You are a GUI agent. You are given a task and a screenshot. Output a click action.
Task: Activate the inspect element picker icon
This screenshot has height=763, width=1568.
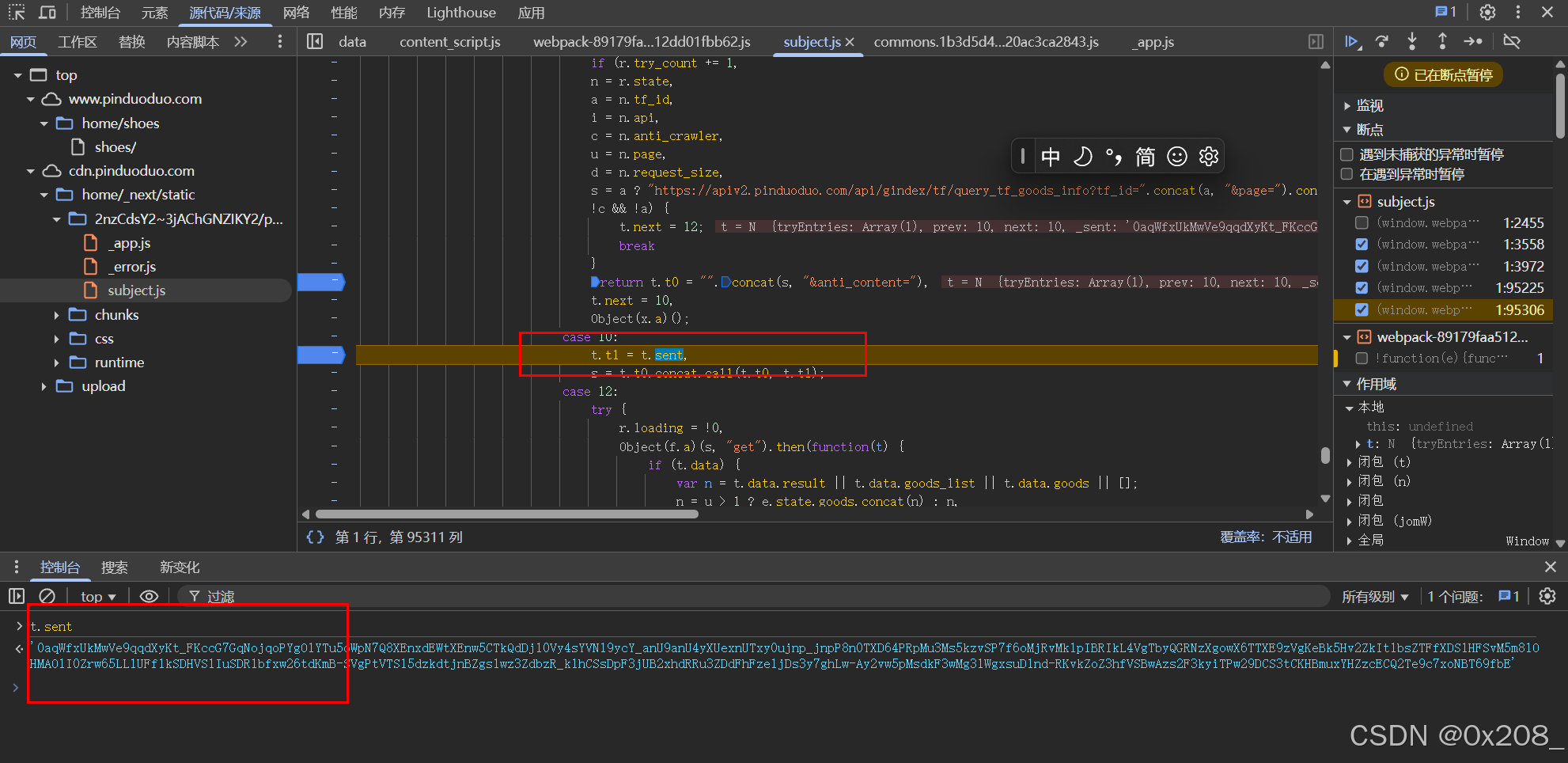[16, 12]
